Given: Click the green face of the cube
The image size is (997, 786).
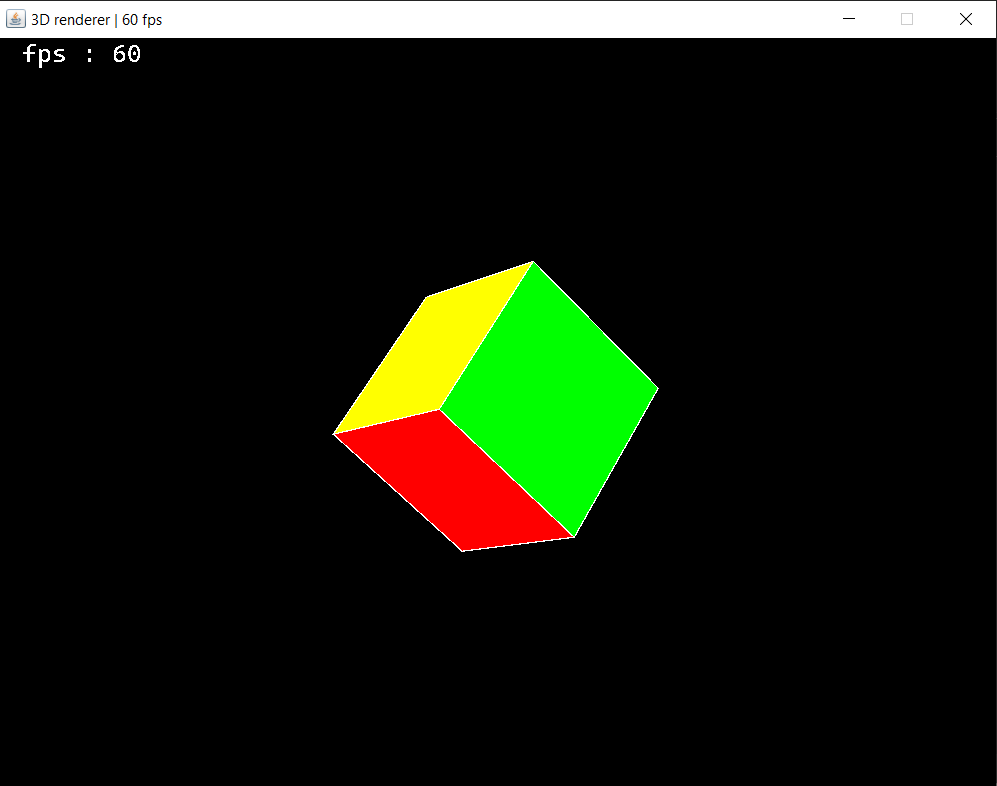Looking at the screenshot, I should (x=550, y=397).
